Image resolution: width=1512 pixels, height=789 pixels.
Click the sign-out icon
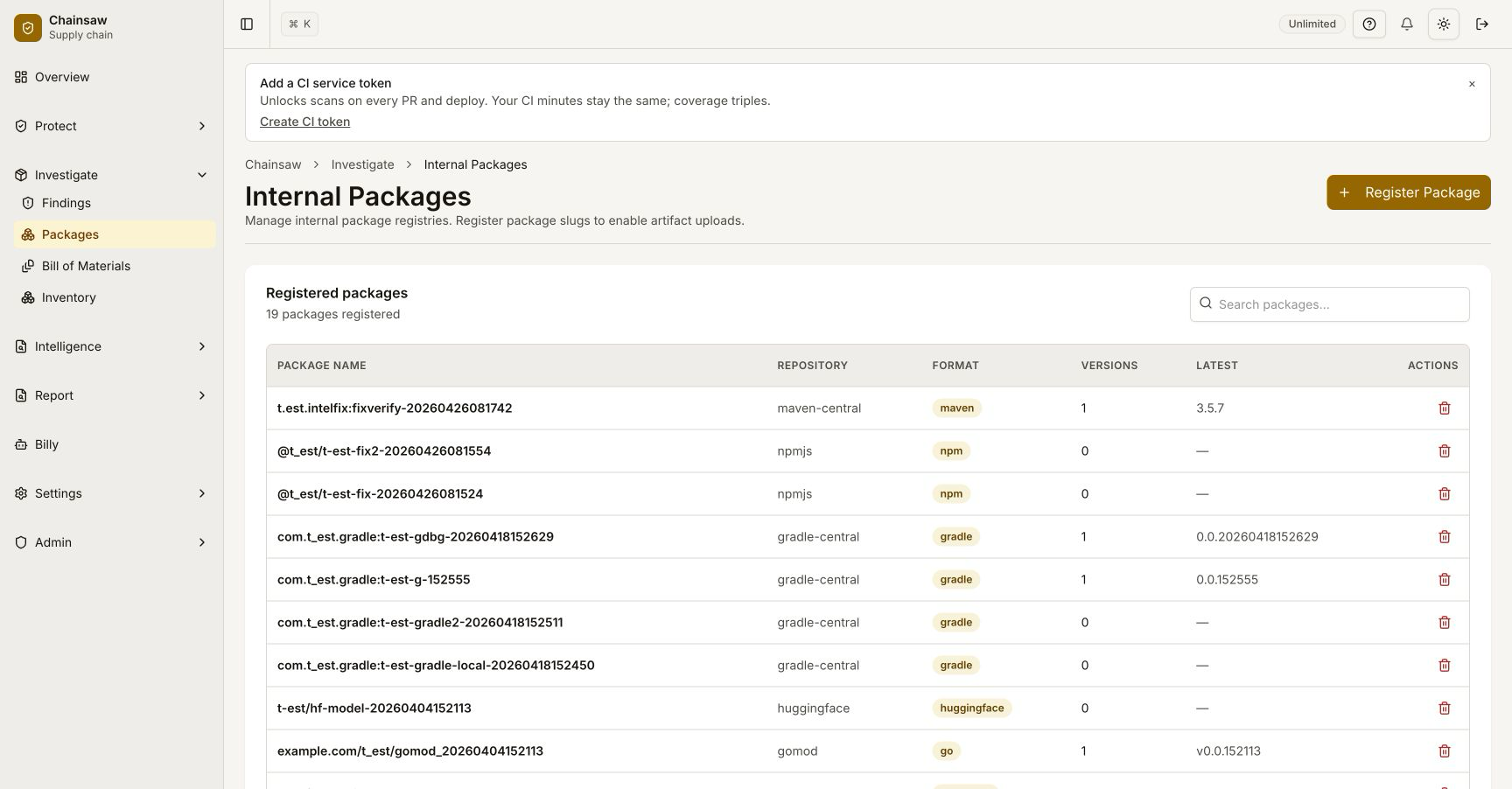point(1482,24)
